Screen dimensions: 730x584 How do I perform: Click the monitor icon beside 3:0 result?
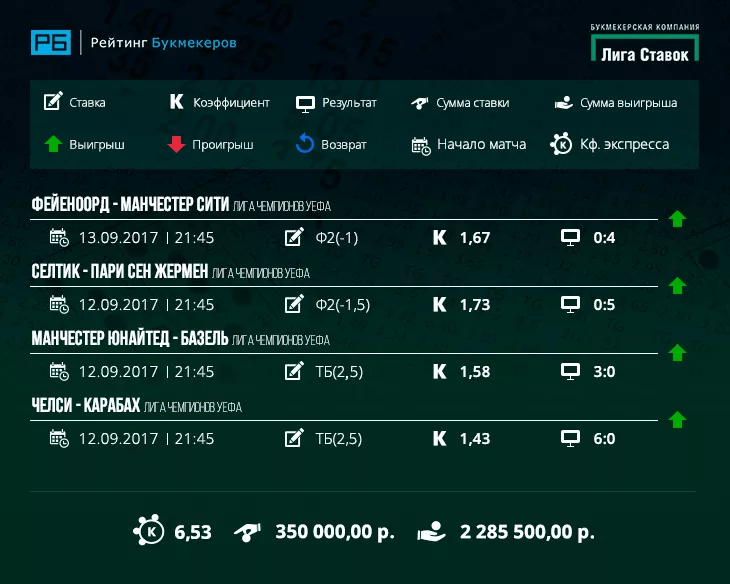coord(570,372)
